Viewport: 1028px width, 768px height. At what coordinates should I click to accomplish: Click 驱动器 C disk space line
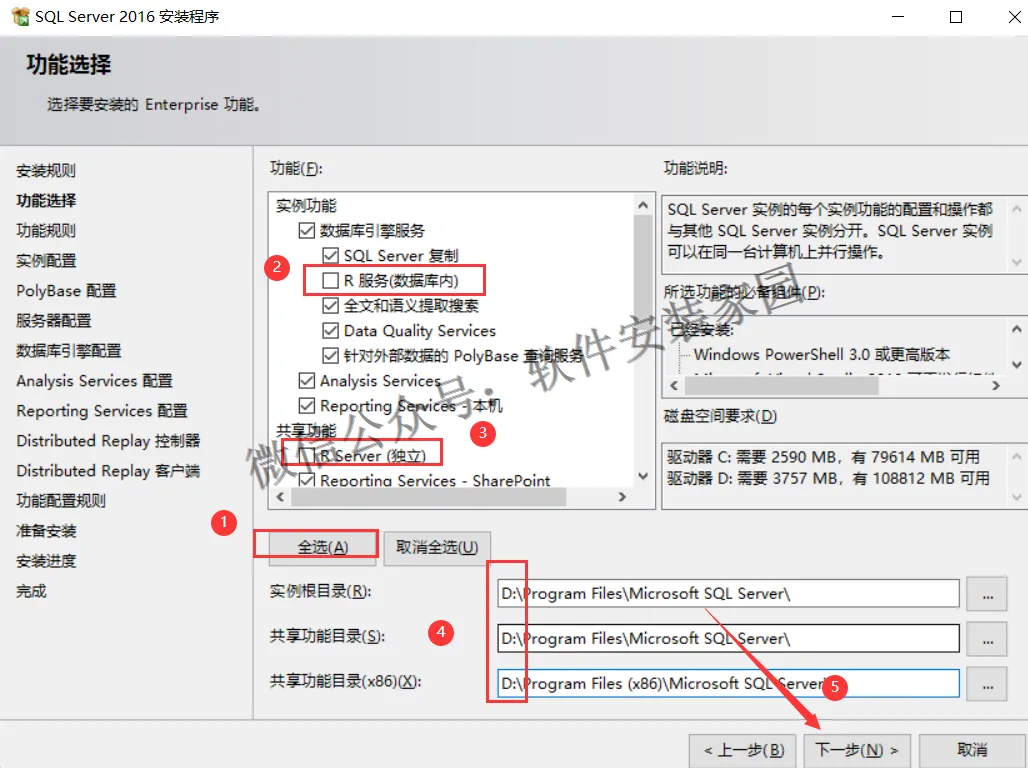click(x=823, y=457)
